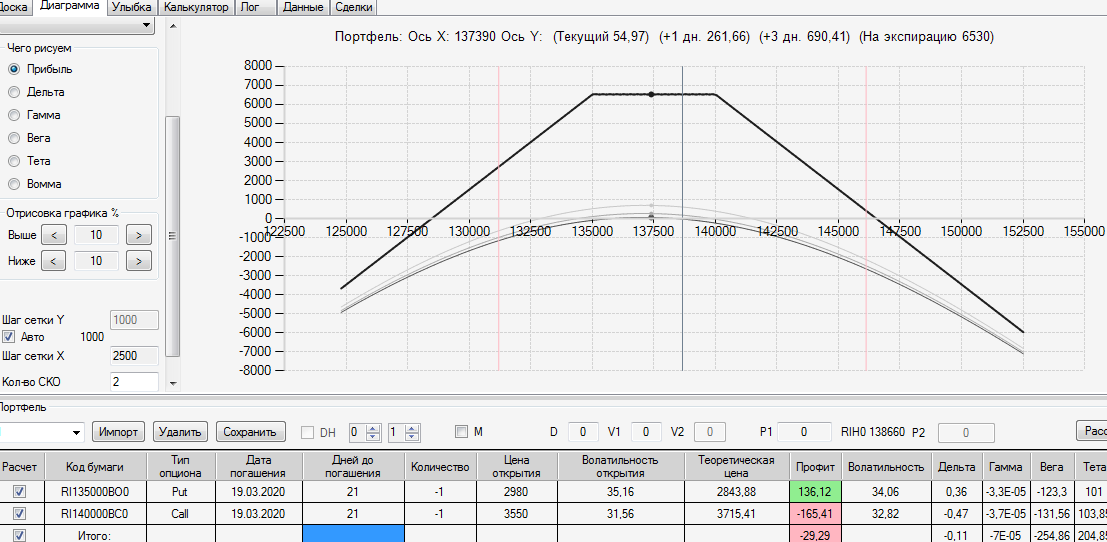This screenshot has width=1107, height=542.
Task: Click the Удалить button
Action: point(181,432)
